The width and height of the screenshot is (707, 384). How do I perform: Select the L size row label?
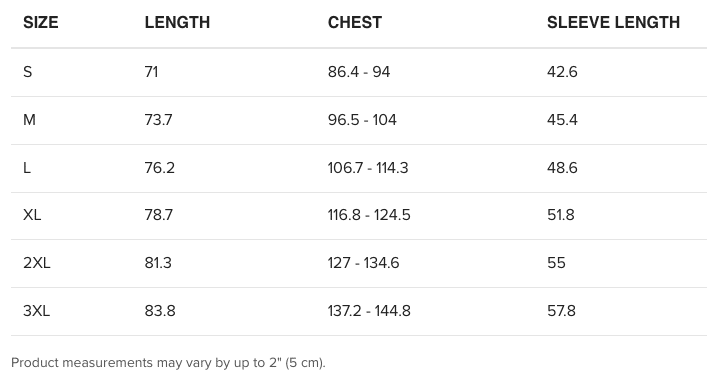(27, 168)
